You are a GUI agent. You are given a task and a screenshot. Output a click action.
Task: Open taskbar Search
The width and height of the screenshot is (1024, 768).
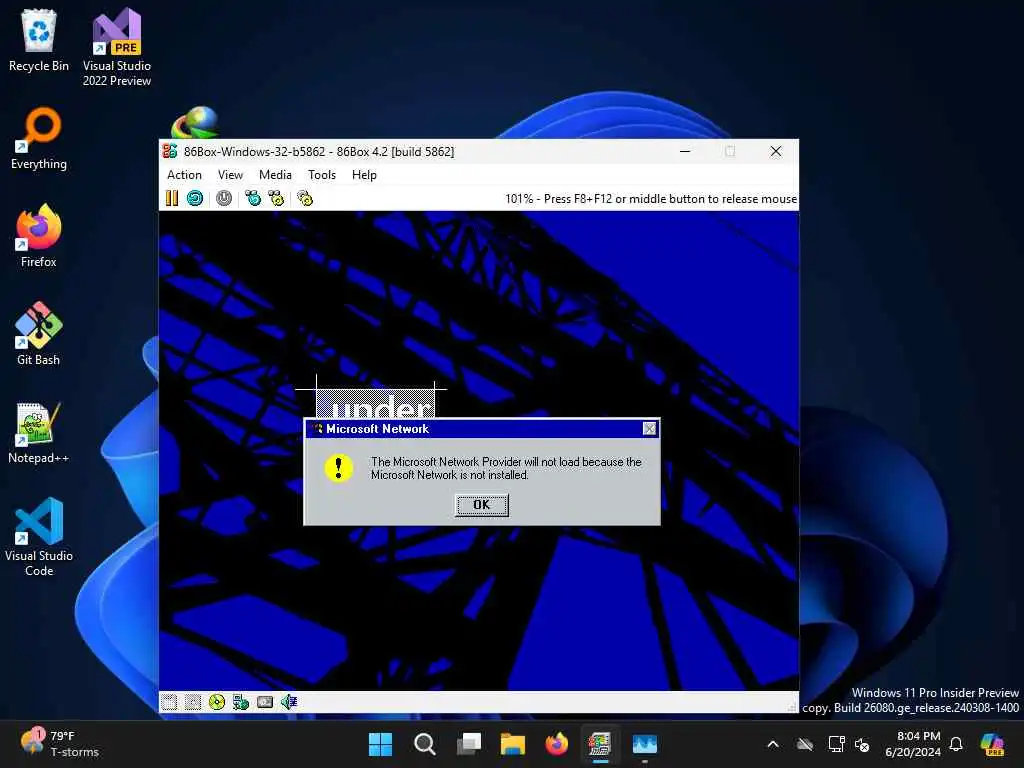coord(424,744)
